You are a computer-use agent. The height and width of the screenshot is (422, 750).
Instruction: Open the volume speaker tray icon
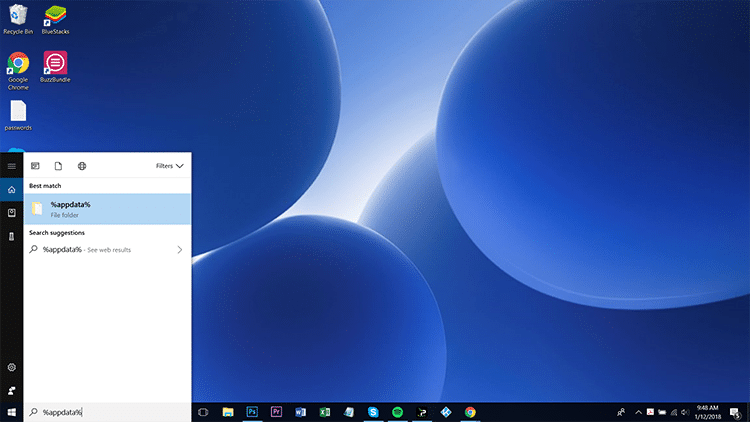tap(685, 412)
